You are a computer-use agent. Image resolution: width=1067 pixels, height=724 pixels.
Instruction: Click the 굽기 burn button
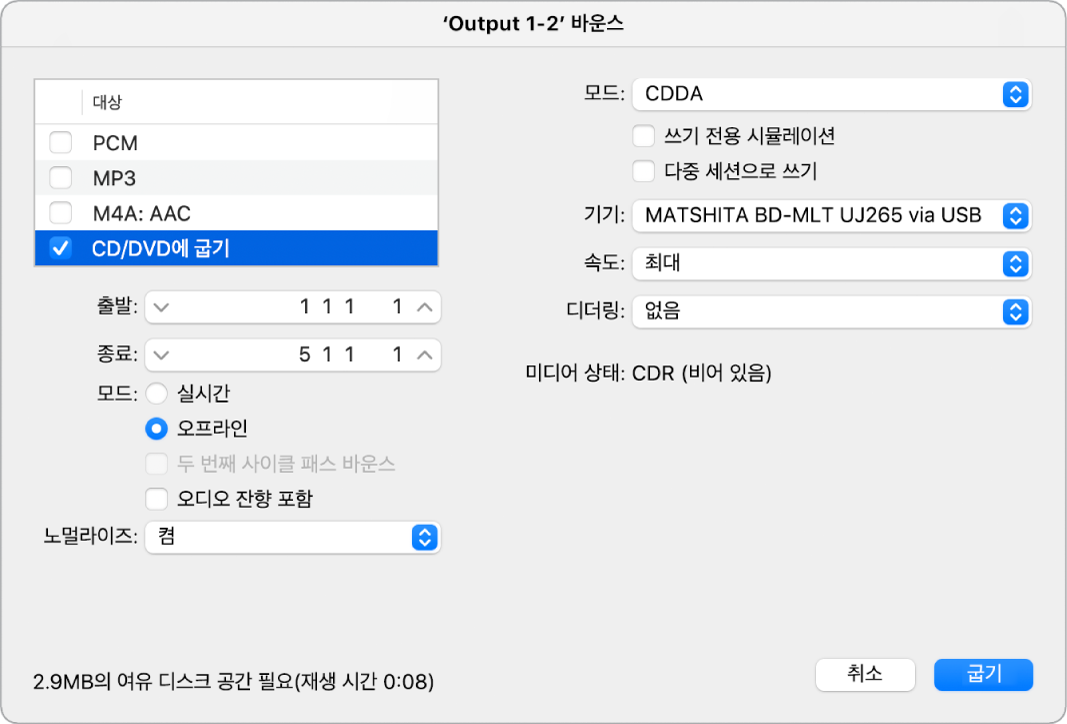(x=983, y=674)
